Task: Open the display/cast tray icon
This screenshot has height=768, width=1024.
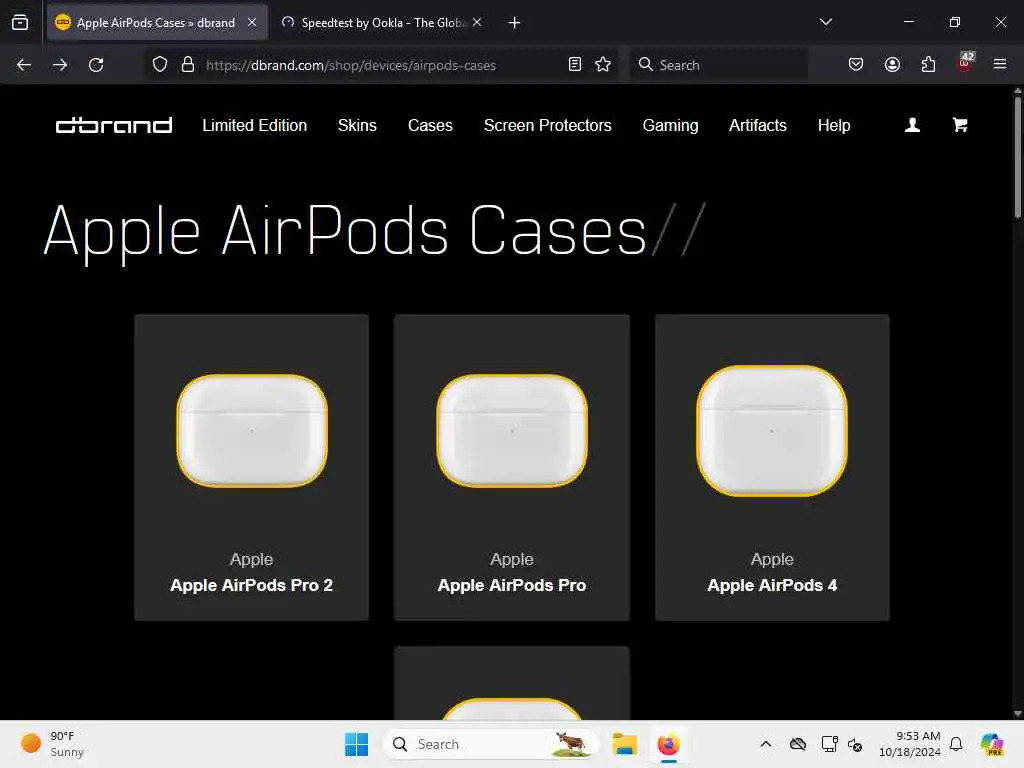Action: point(829,744)
